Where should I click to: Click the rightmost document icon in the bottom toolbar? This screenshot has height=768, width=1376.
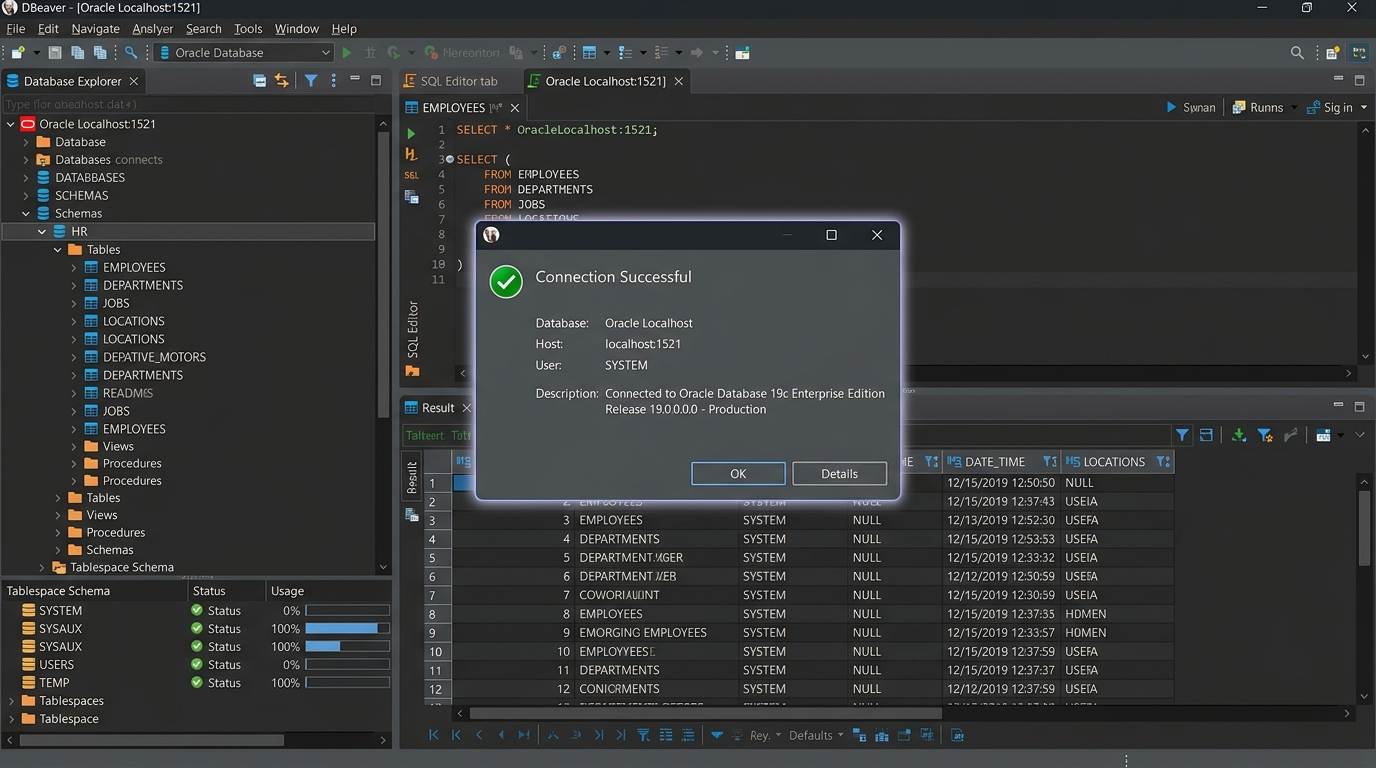(957, 735)
